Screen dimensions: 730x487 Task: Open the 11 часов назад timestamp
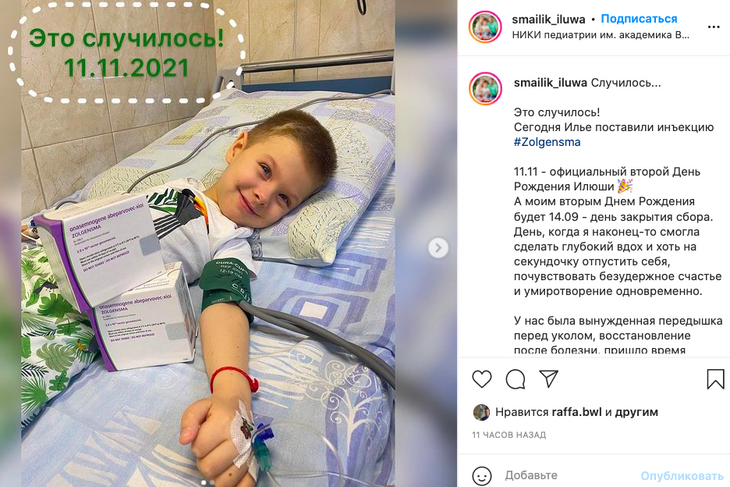(x=509, y=435)
